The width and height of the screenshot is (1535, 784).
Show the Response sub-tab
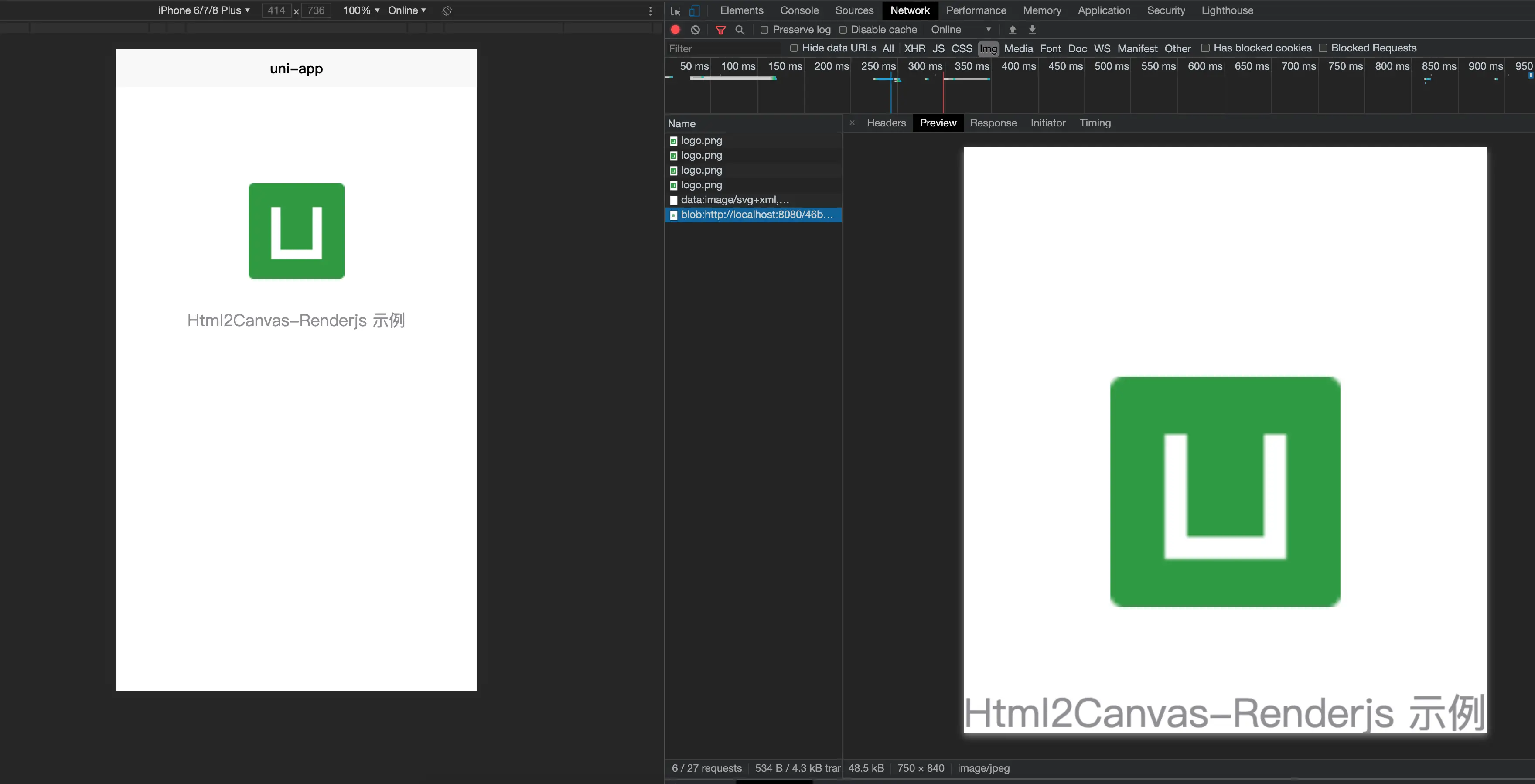[993, 123]
